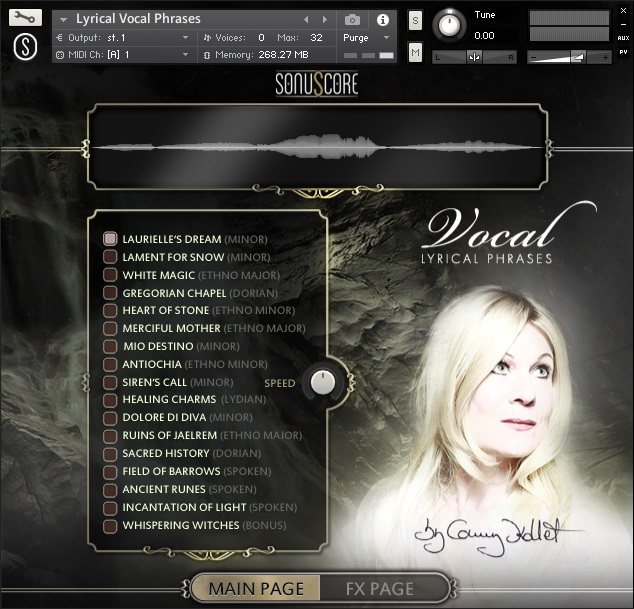Open the wrench instrument edit icon
Image resolution: width=634 pixels, height=609 pixels.
coord(25,17)
